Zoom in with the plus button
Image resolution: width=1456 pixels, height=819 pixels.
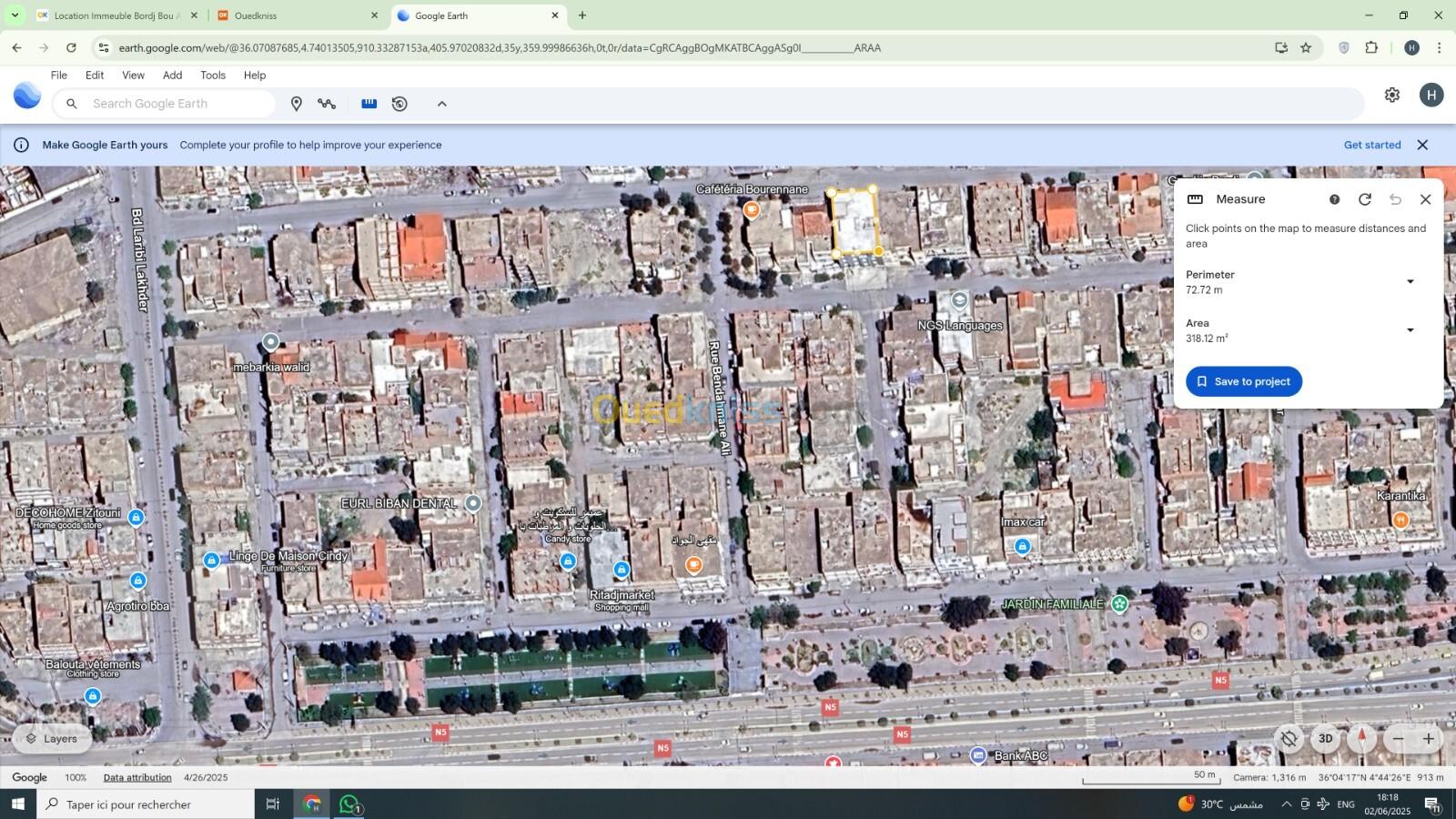click(1429, 738)
